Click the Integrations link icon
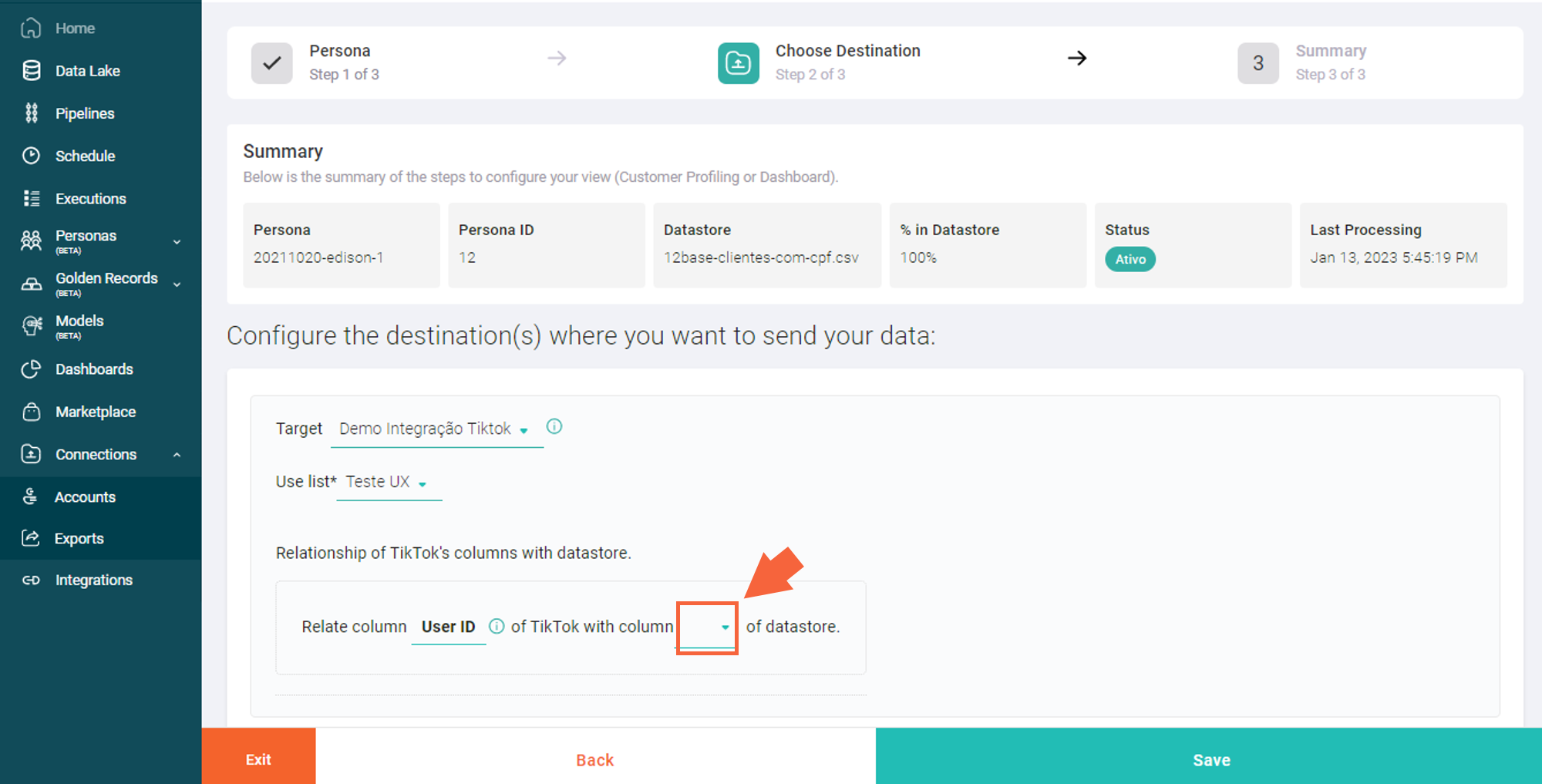The image size is (1542, 784). [31, 580]
